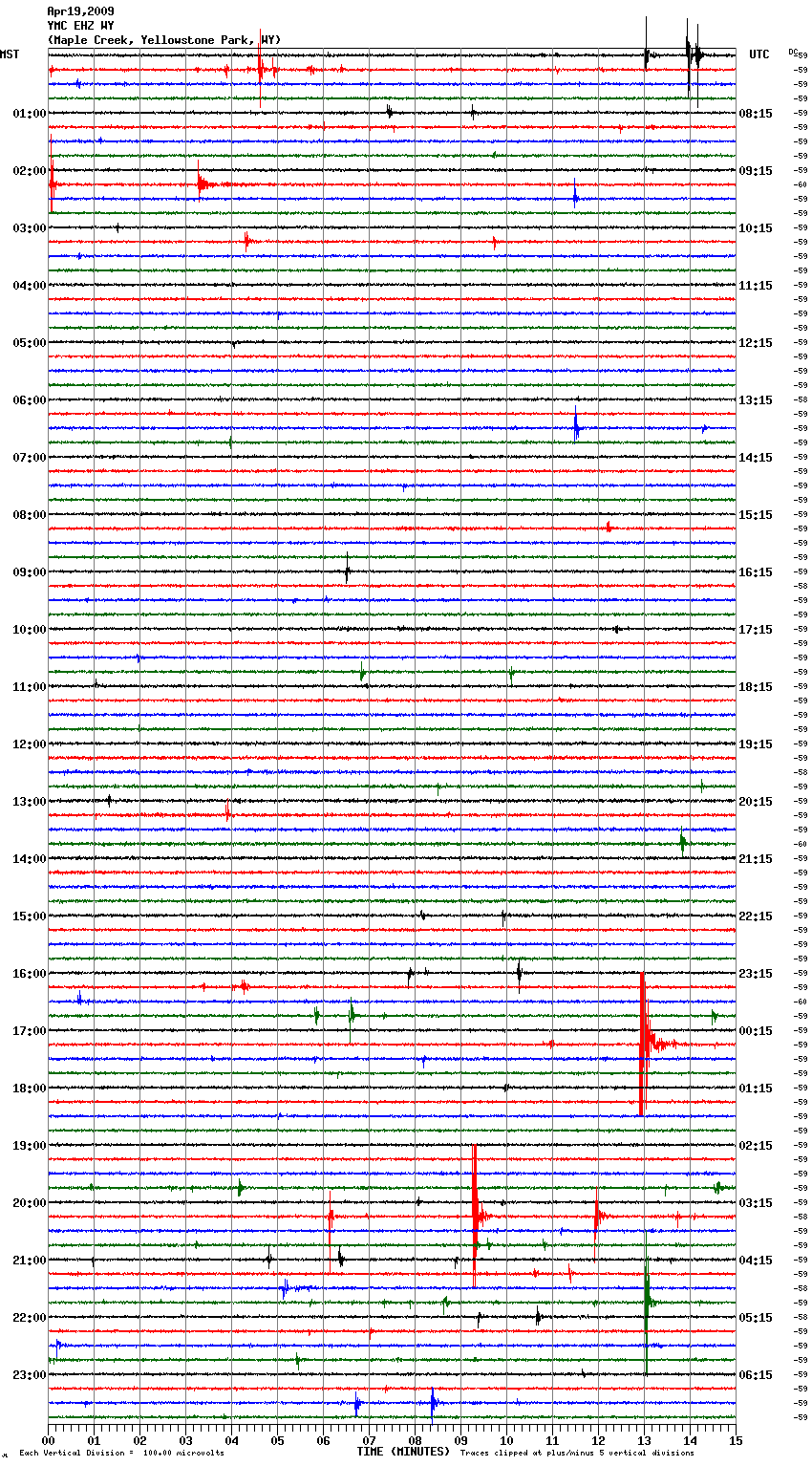Click minute 05 on the bottom axis
The image size is (812, 1466).
277,1440
